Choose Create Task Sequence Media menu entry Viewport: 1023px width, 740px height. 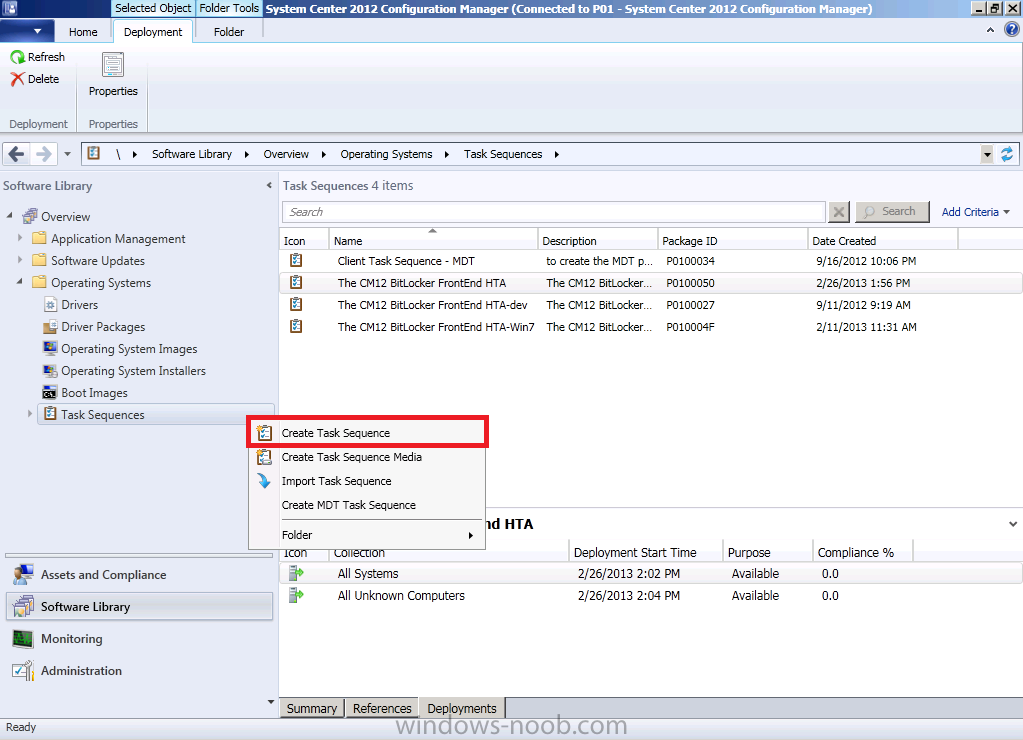[x=367, y=457]
